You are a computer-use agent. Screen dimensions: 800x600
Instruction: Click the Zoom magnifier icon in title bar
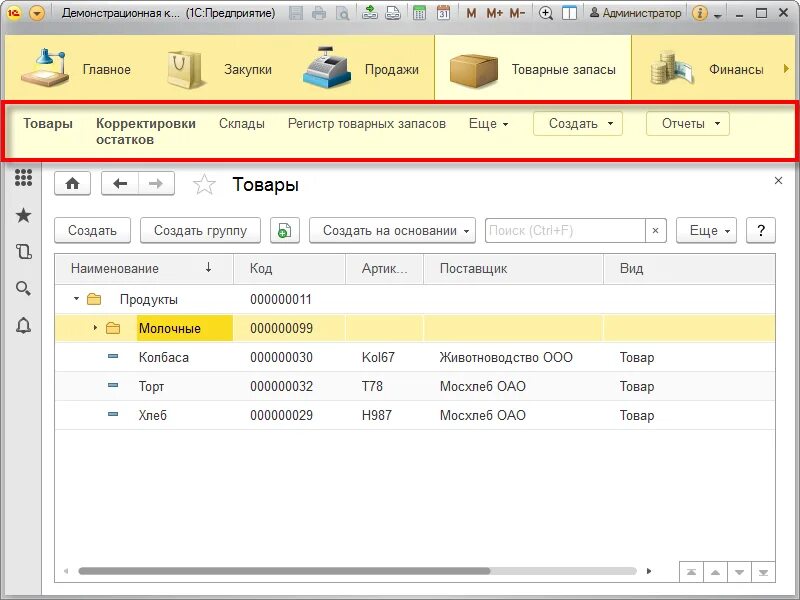pyautogui.click(x=546, y=13)
